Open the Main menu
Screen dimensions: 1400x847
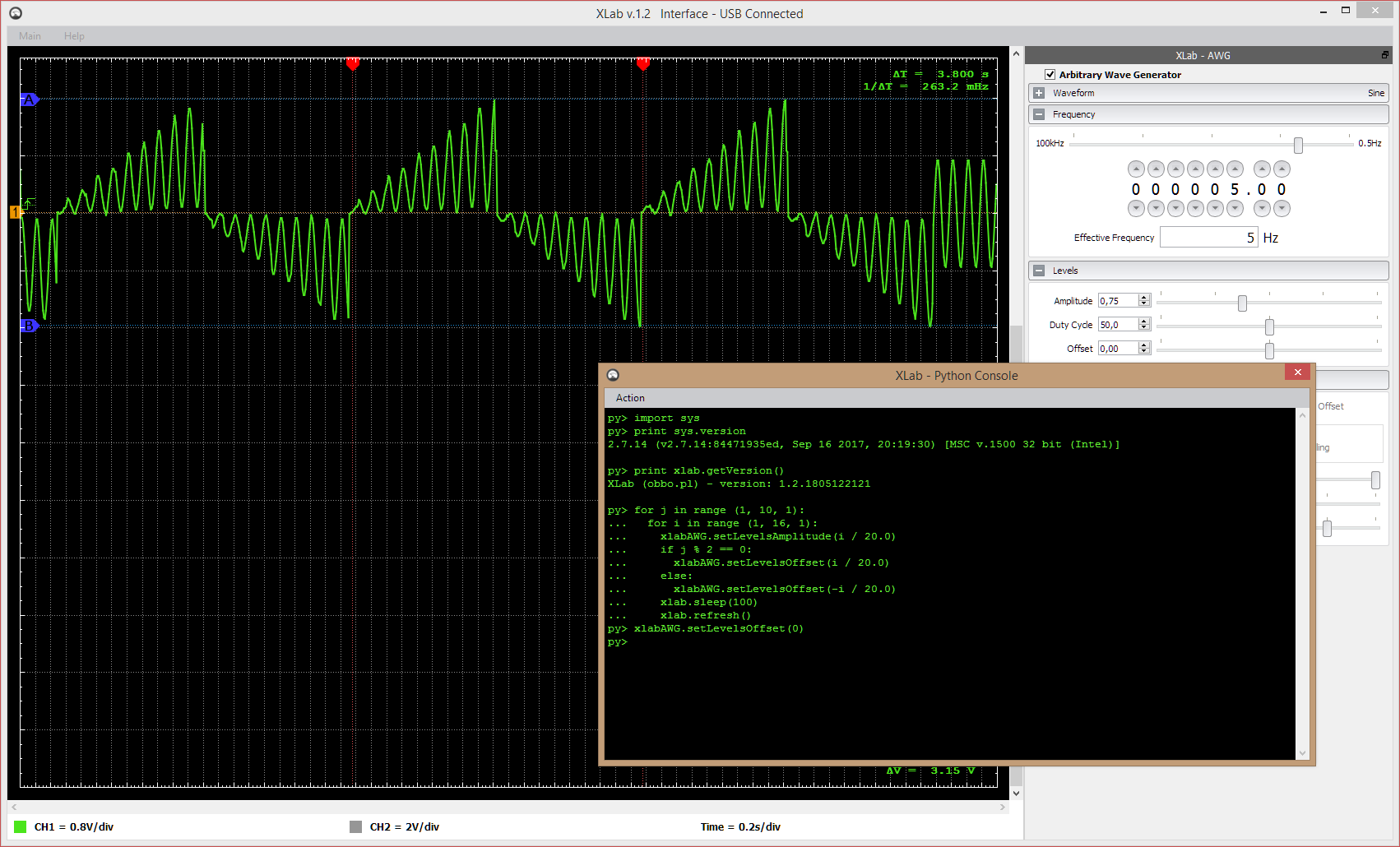tap(30, 36)
